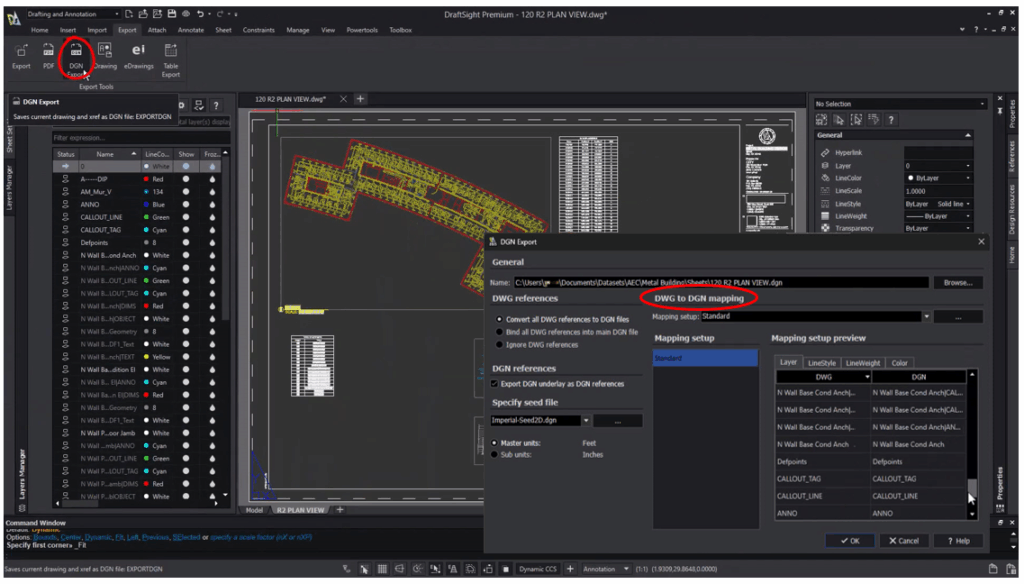Open the Annotation scale dropdown in status bar
Image resolution: width=1024 pixels, height=584 pixels.
point(626,569)
